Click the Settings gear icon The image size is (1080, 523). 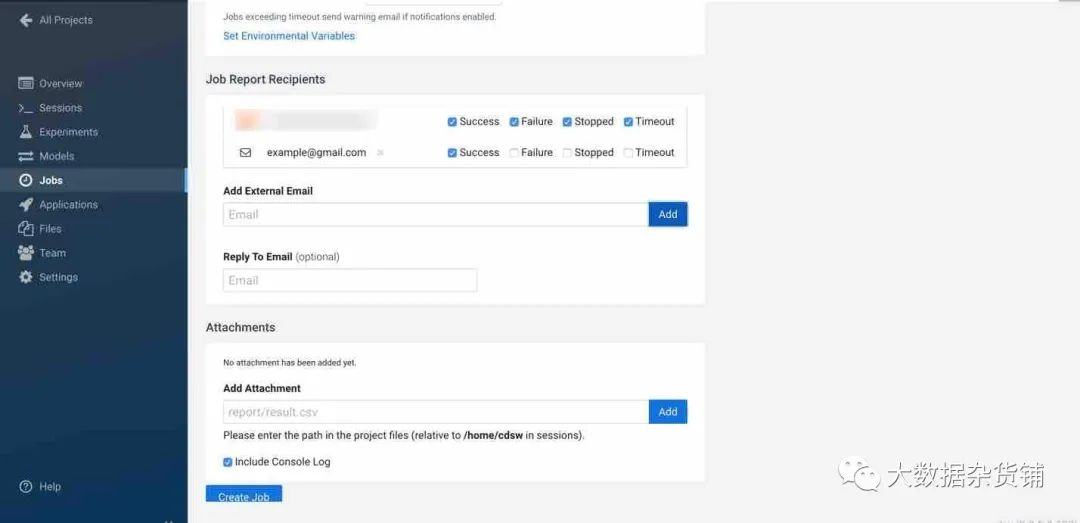point(25,277)
